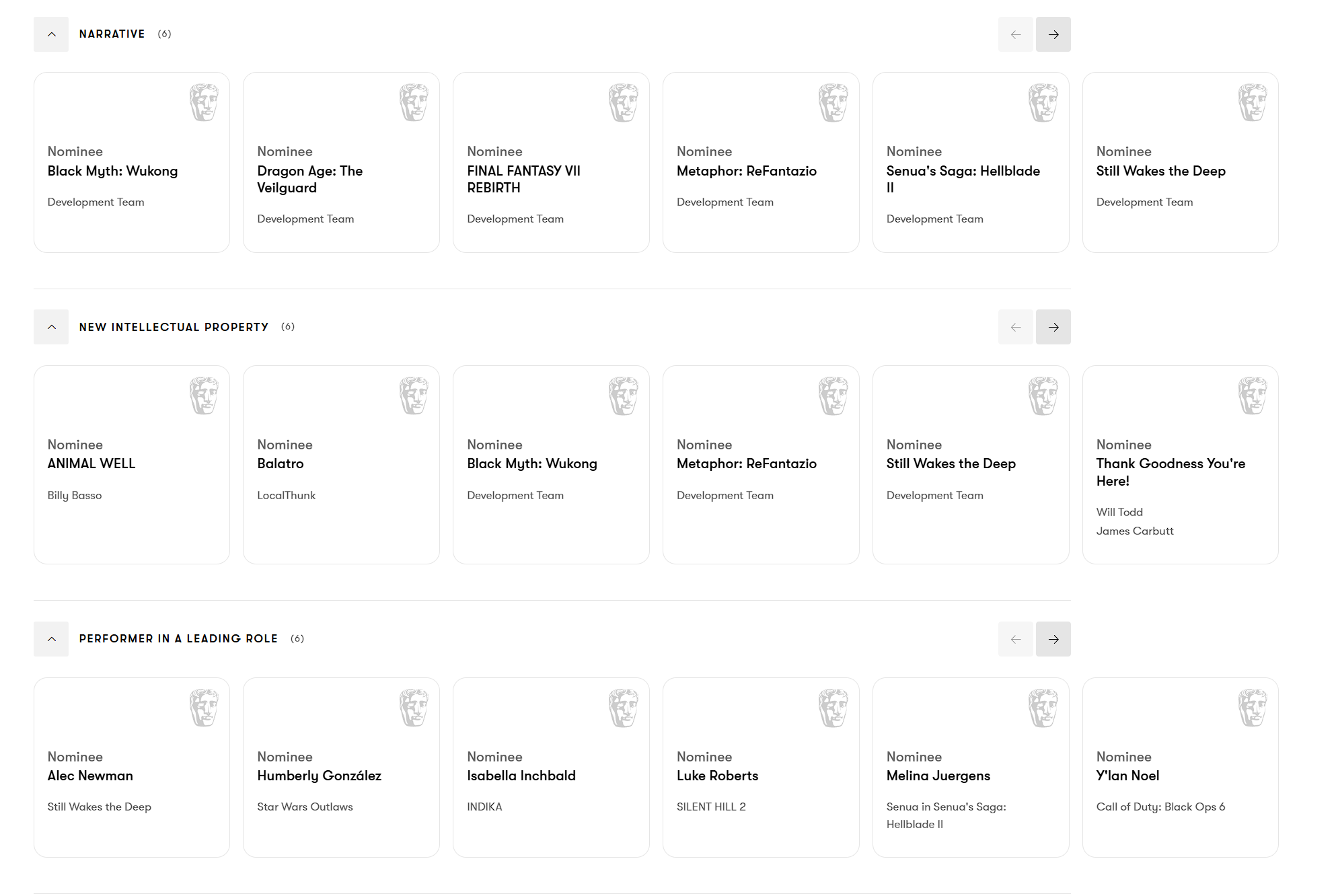Click BAFTA mask icon on Balatro card

[413, 396]
